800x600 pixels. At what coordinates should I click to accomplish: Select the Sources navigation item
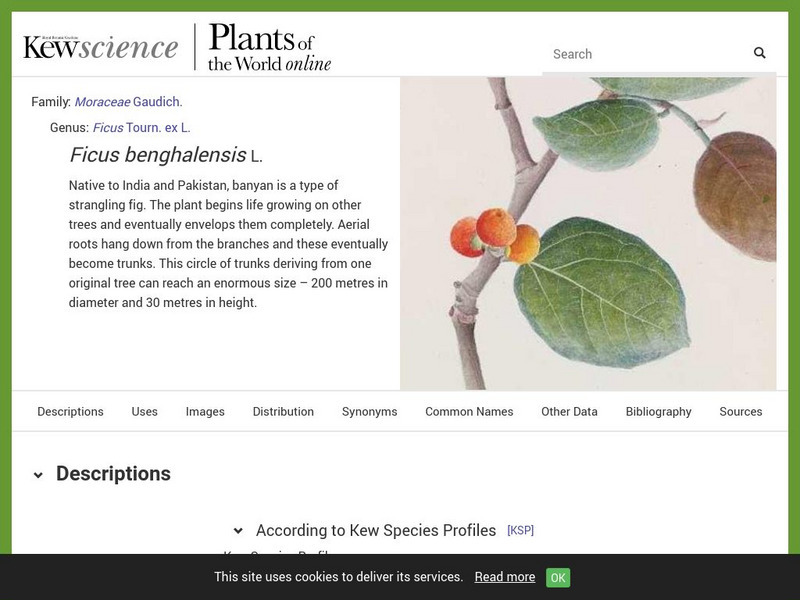tap(743, 411)
